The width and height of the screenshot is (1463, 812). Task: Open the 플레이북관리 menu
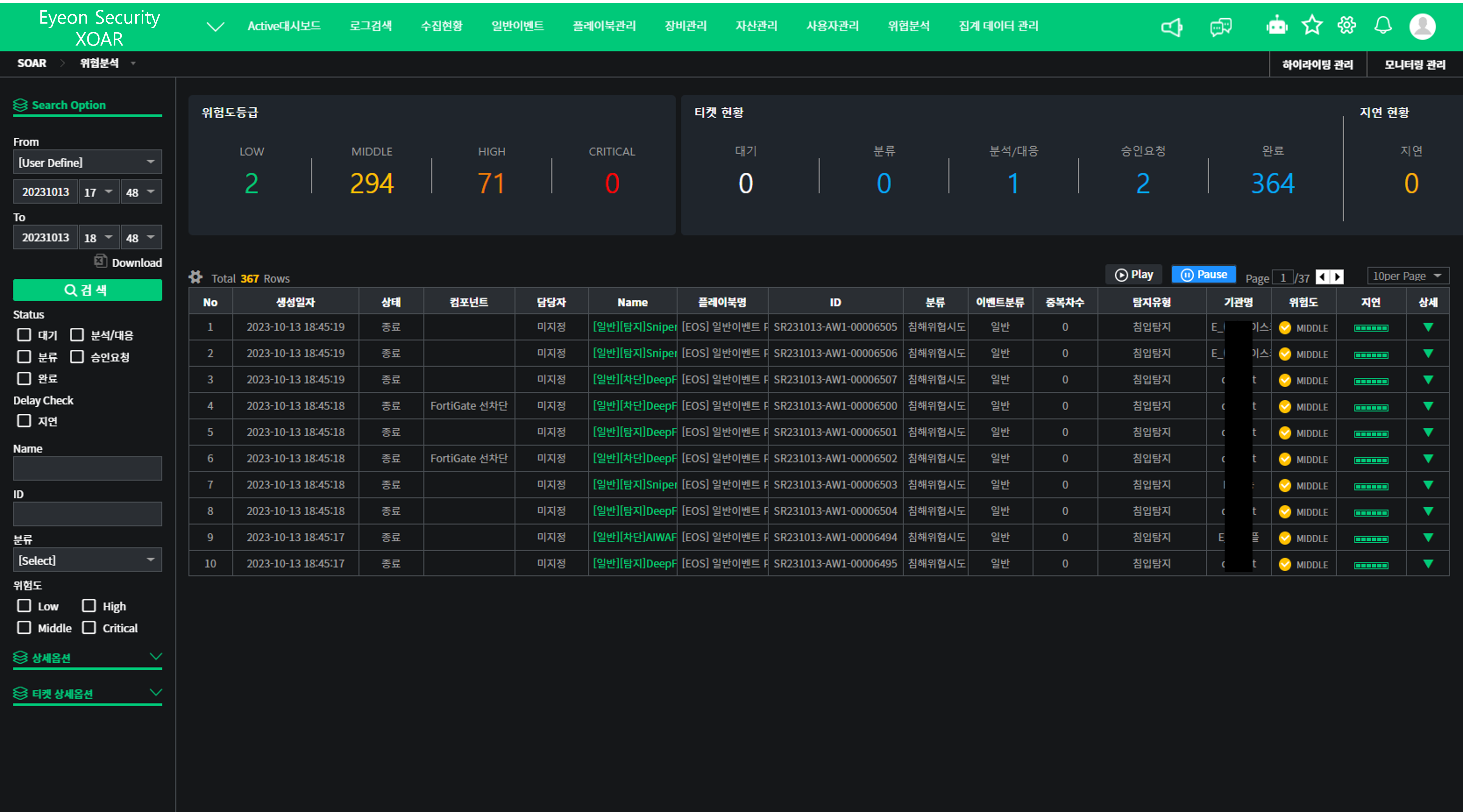pos(604,26)
